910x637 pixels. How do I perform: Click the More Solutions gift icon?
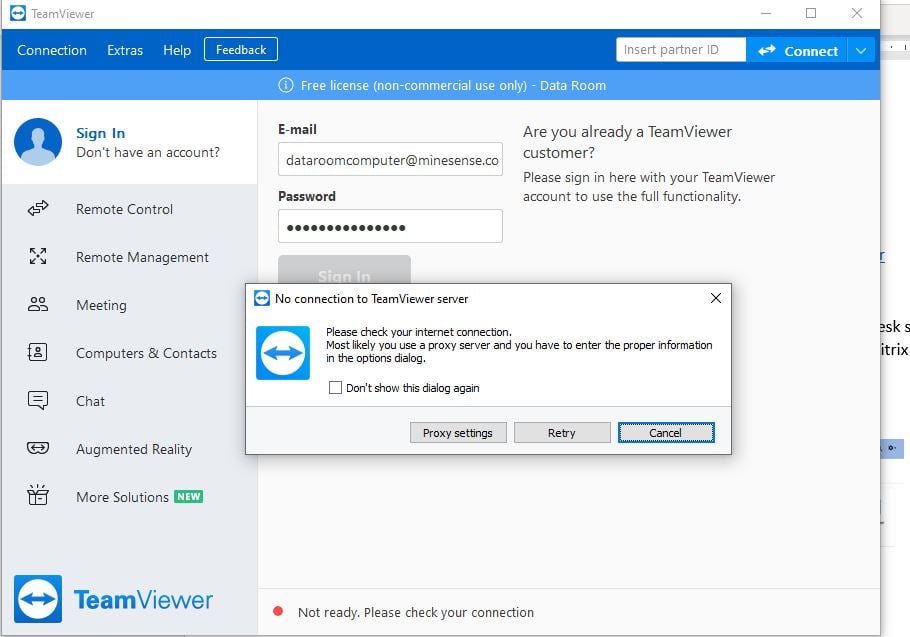(x=38, y=495)
